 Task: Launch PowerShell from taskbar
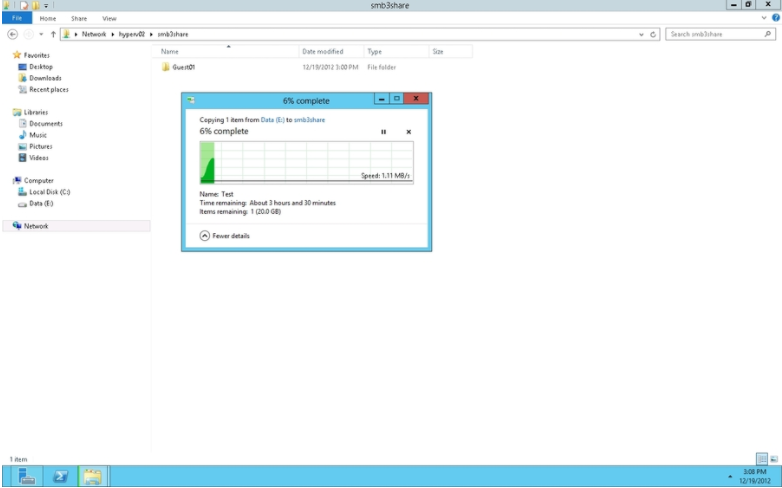60,476
